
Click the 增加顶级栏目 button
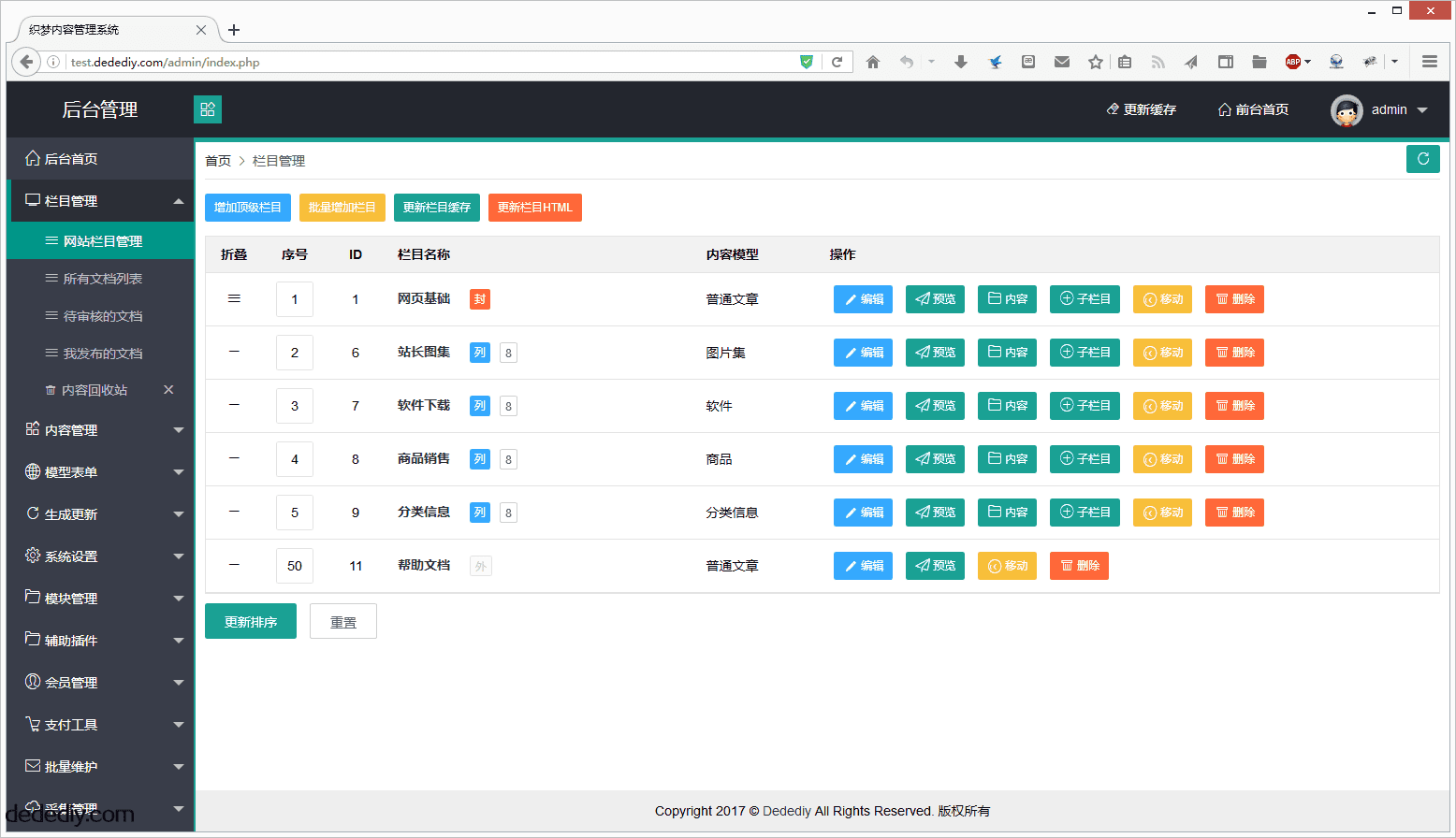248,208
